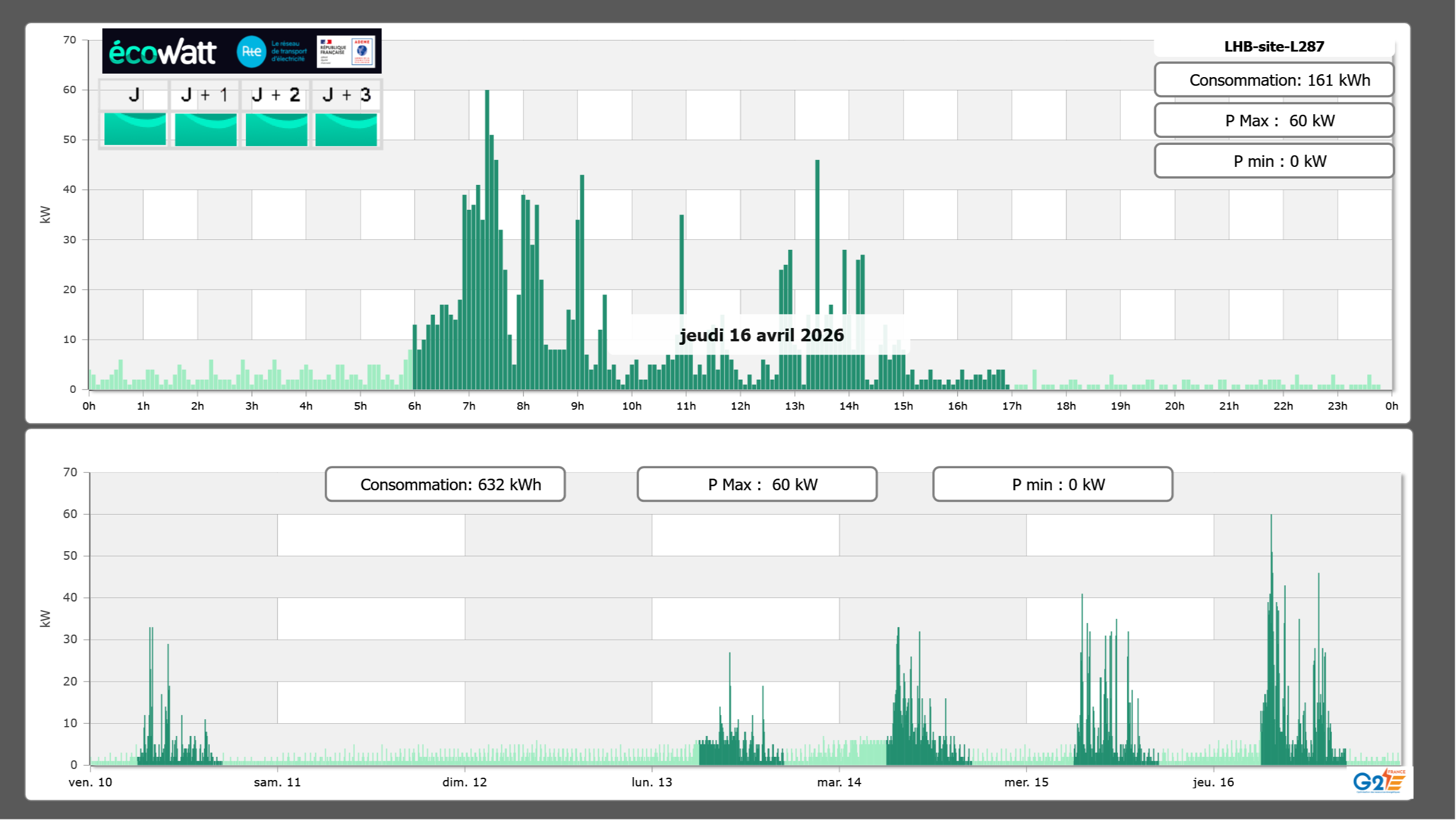Click the green signal icon under J + 1
Viewport: 1456px width, 820px height.
click(206, 129)
